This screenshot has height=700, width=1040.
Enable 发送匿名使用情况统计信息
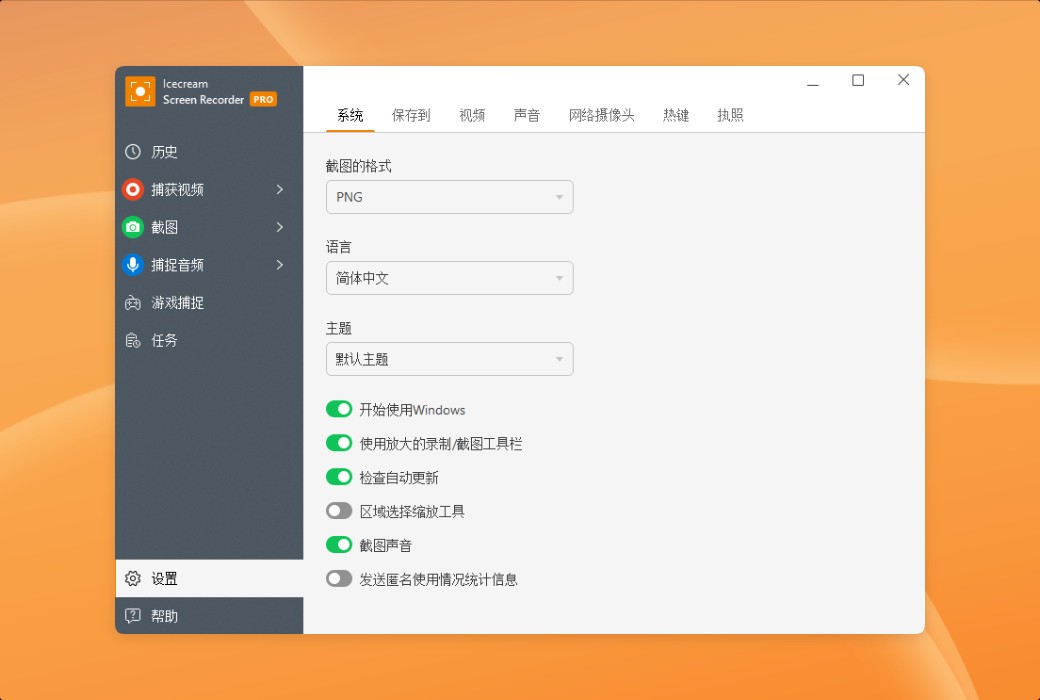pyautogui.click(x=339, y=578)
